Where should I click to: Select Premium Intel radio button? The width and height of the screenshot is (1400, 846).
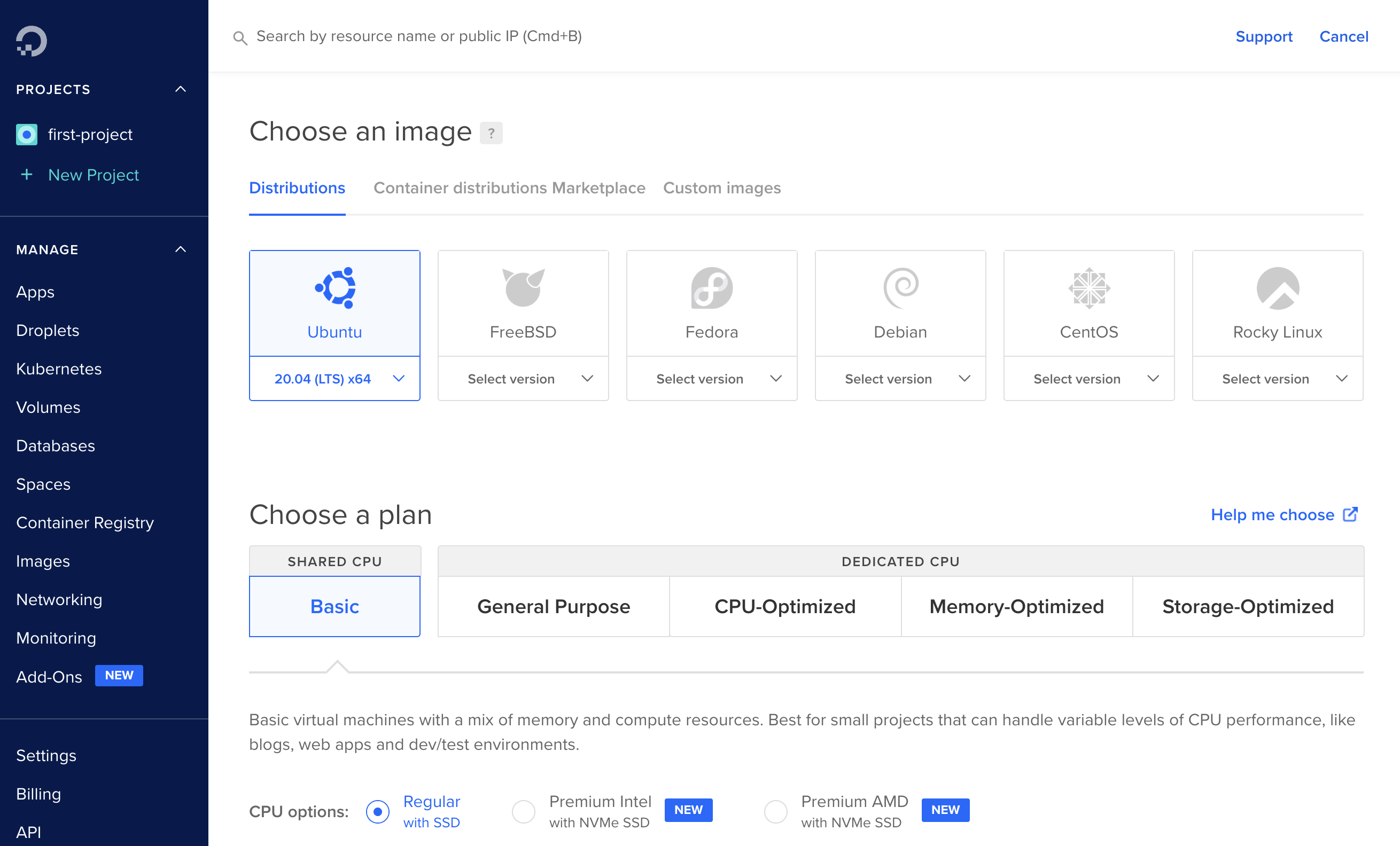(523, 811)
